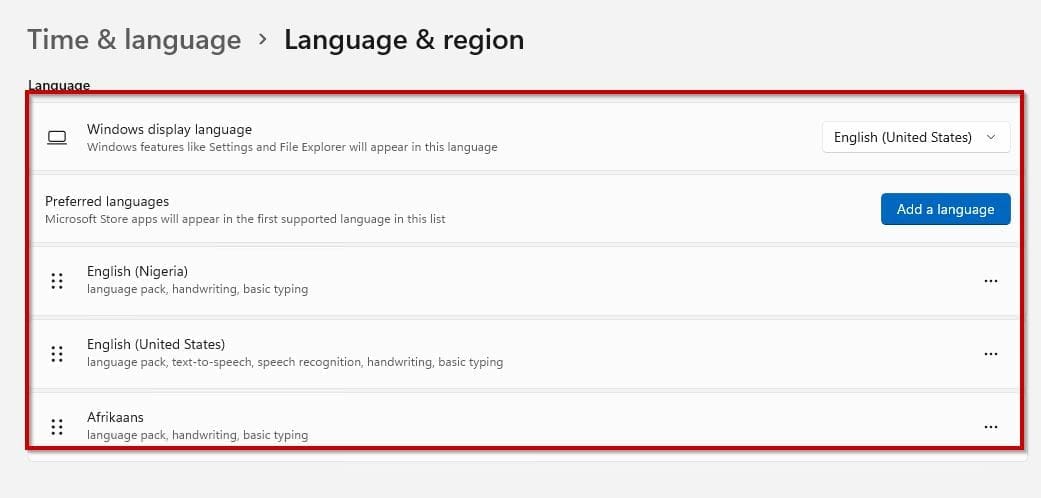Select the English (United States) list entry
The image size is (1041, 498).
click(x=156, y=345)
